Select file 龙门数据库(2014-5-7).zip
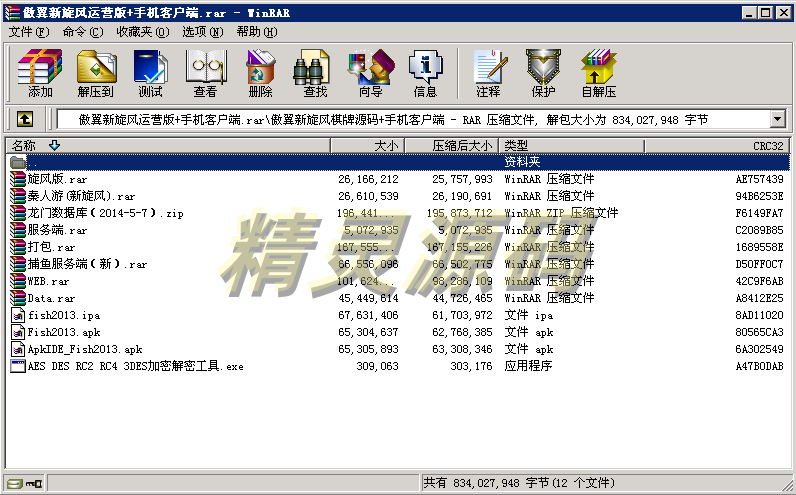Viewport: 796px width, 495px height. pos(106,213)
